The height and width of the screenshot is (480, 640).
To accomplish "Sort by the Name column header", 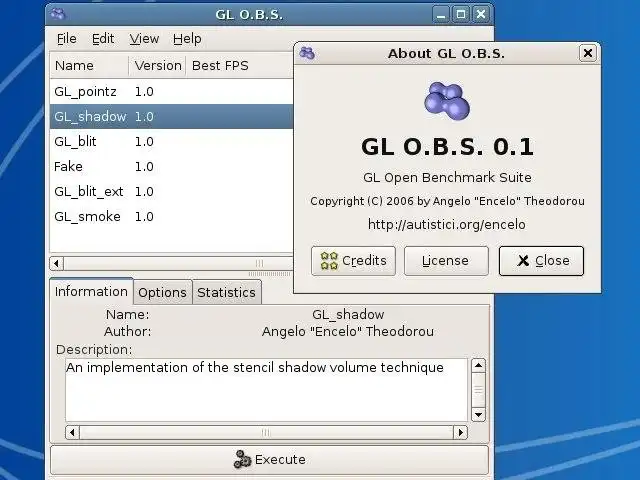I will (89, 66).
